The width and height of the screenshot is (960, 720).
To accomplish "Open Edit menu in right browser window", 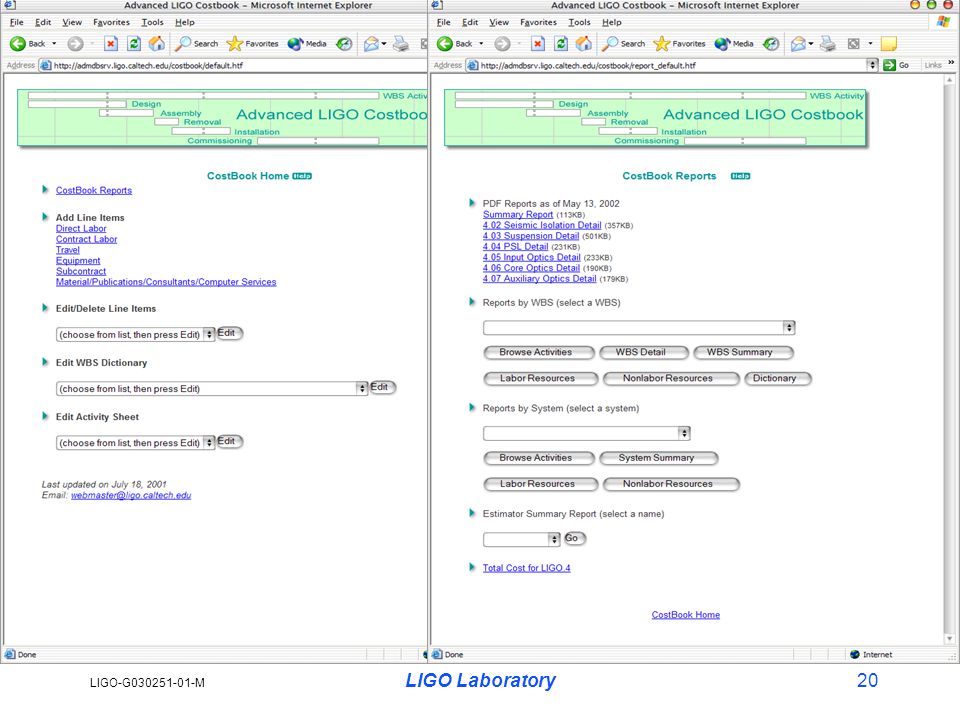I will click(x=470, y=22).
